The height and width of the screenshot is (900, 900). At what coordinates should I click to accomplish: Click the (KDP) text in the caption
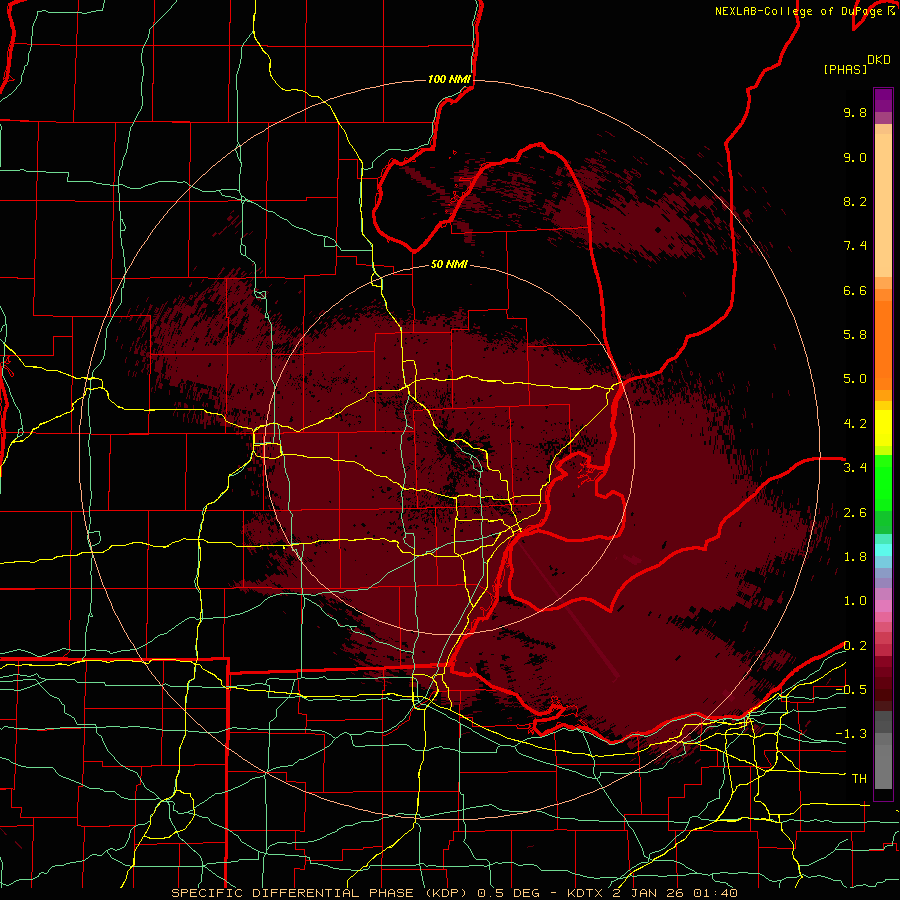[445, 893]
